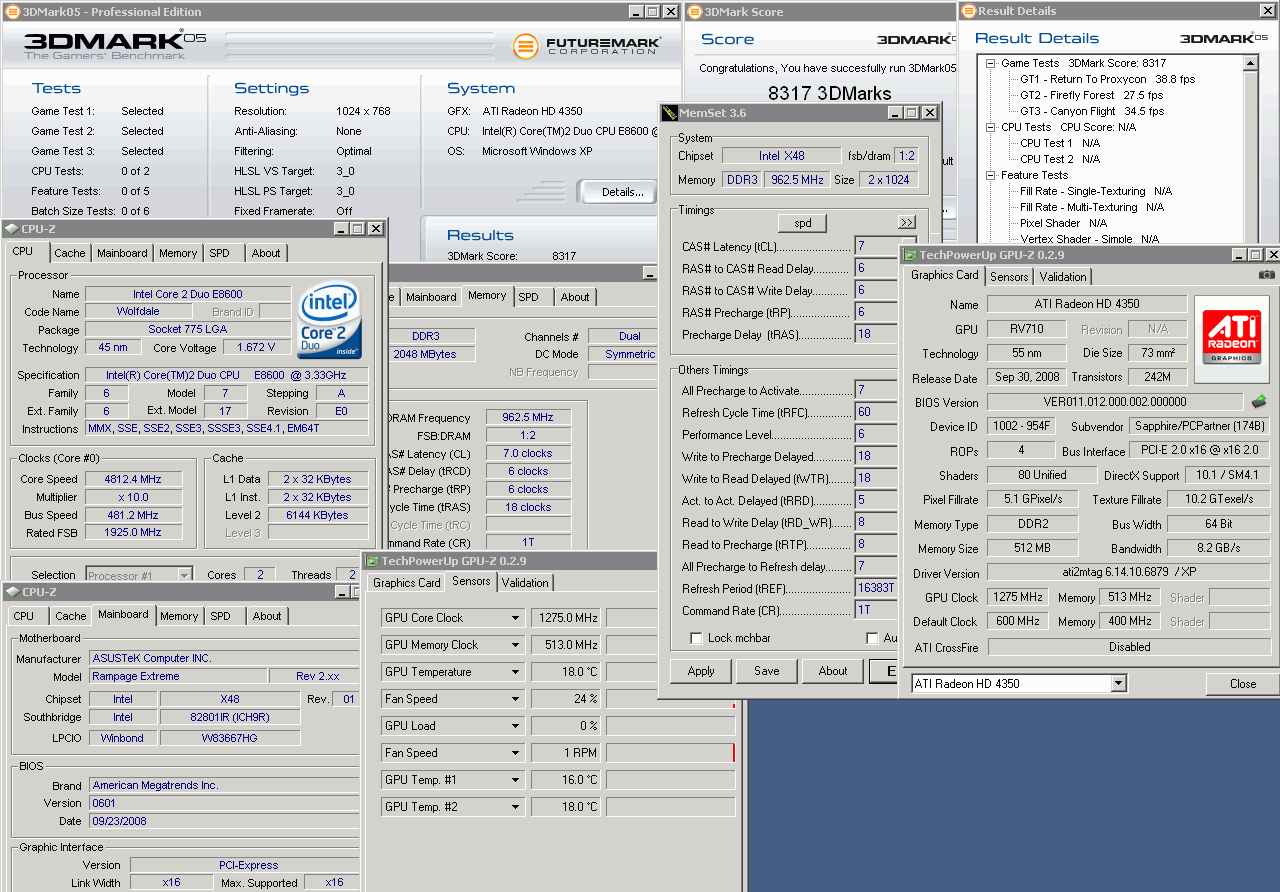Select 'CPU Test 1' result row
1280x892 pixels.
[x=1060, y=143]
